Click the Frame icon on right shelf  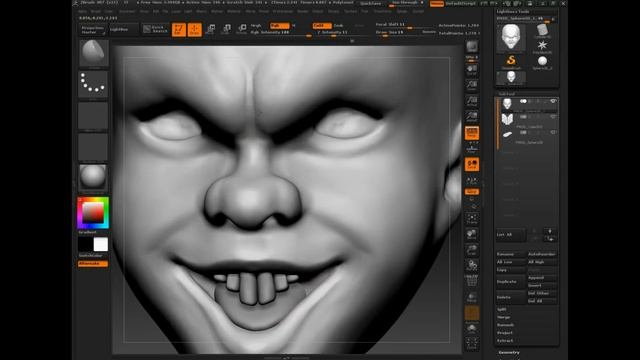tap(472, 219)
